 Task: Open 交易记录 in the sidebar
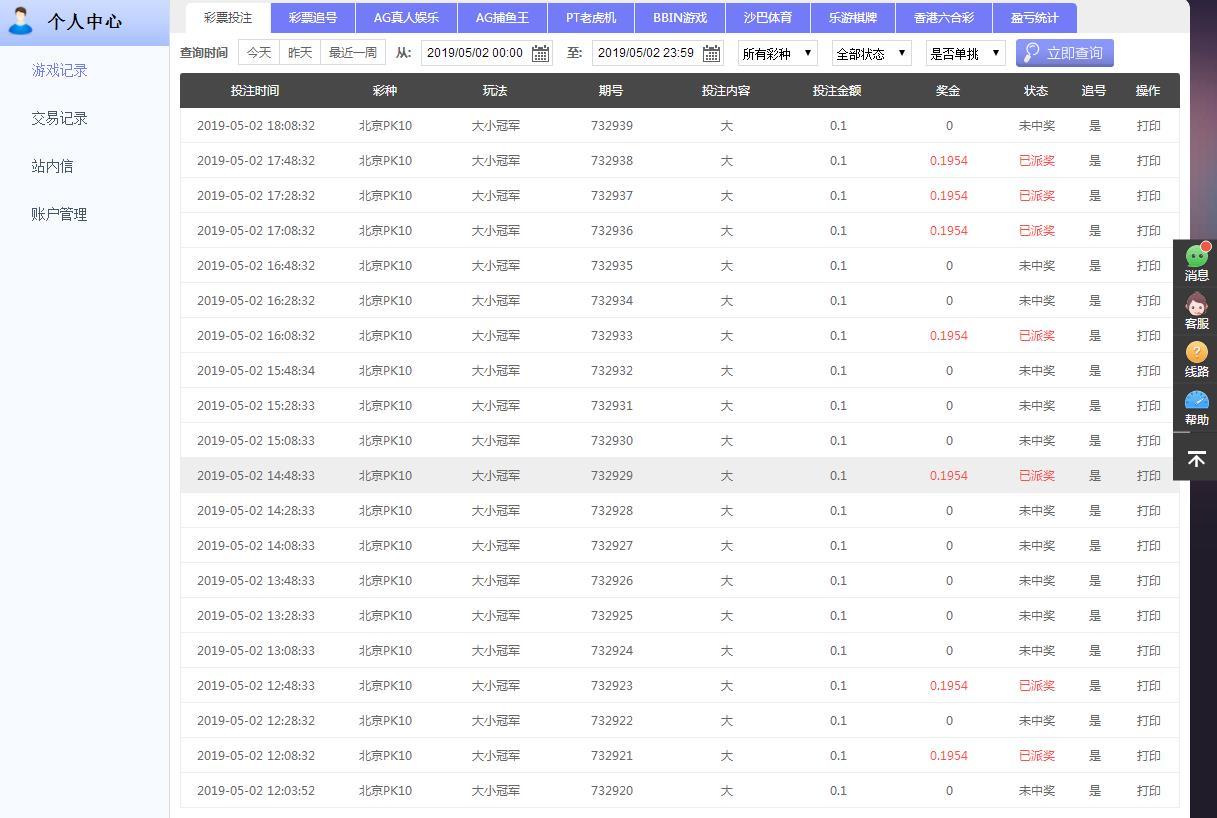(x=60, y=118)
